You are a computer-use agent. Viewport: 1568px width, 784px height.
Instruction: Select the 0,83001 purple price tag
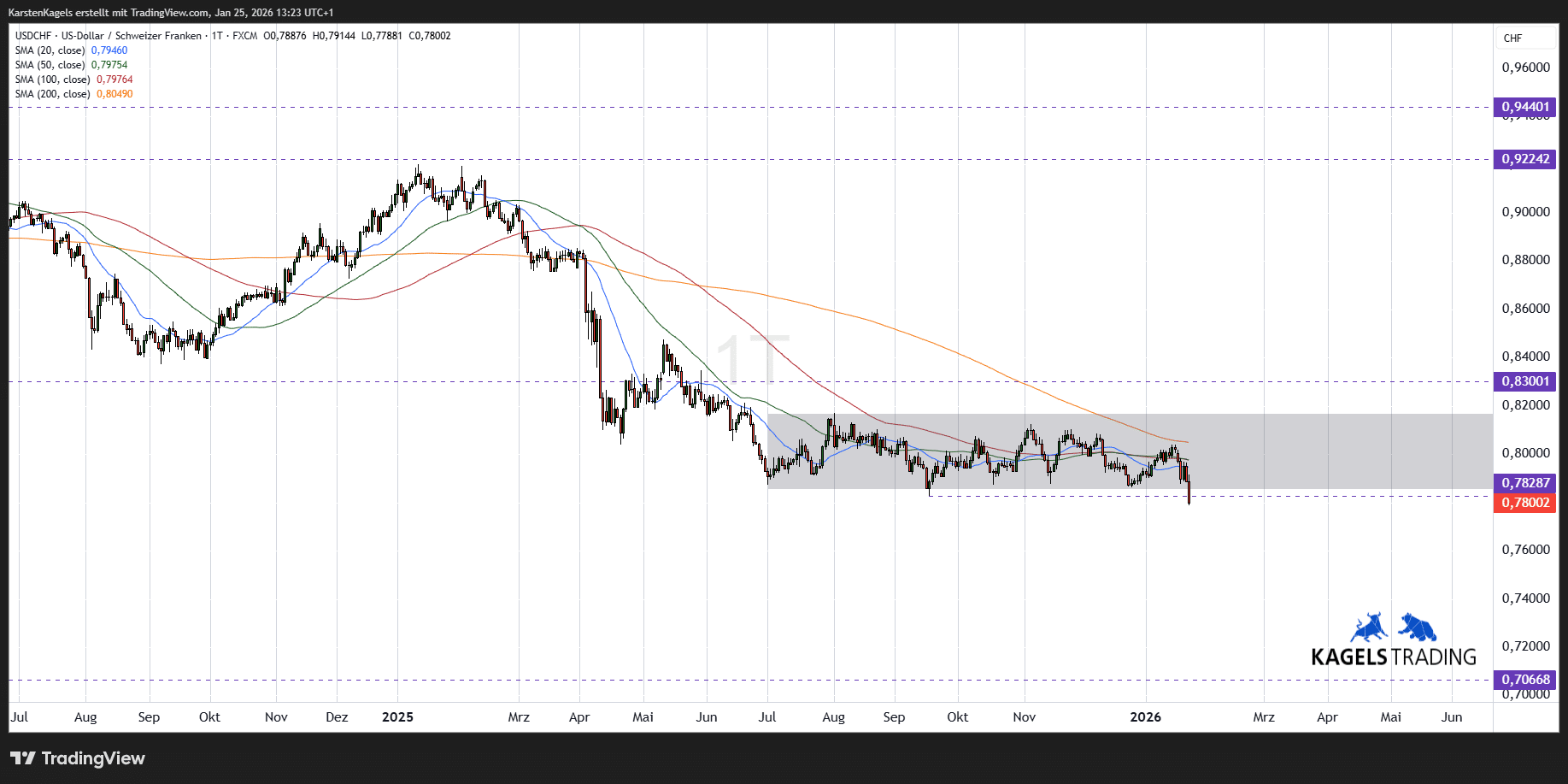point(1525,381)
